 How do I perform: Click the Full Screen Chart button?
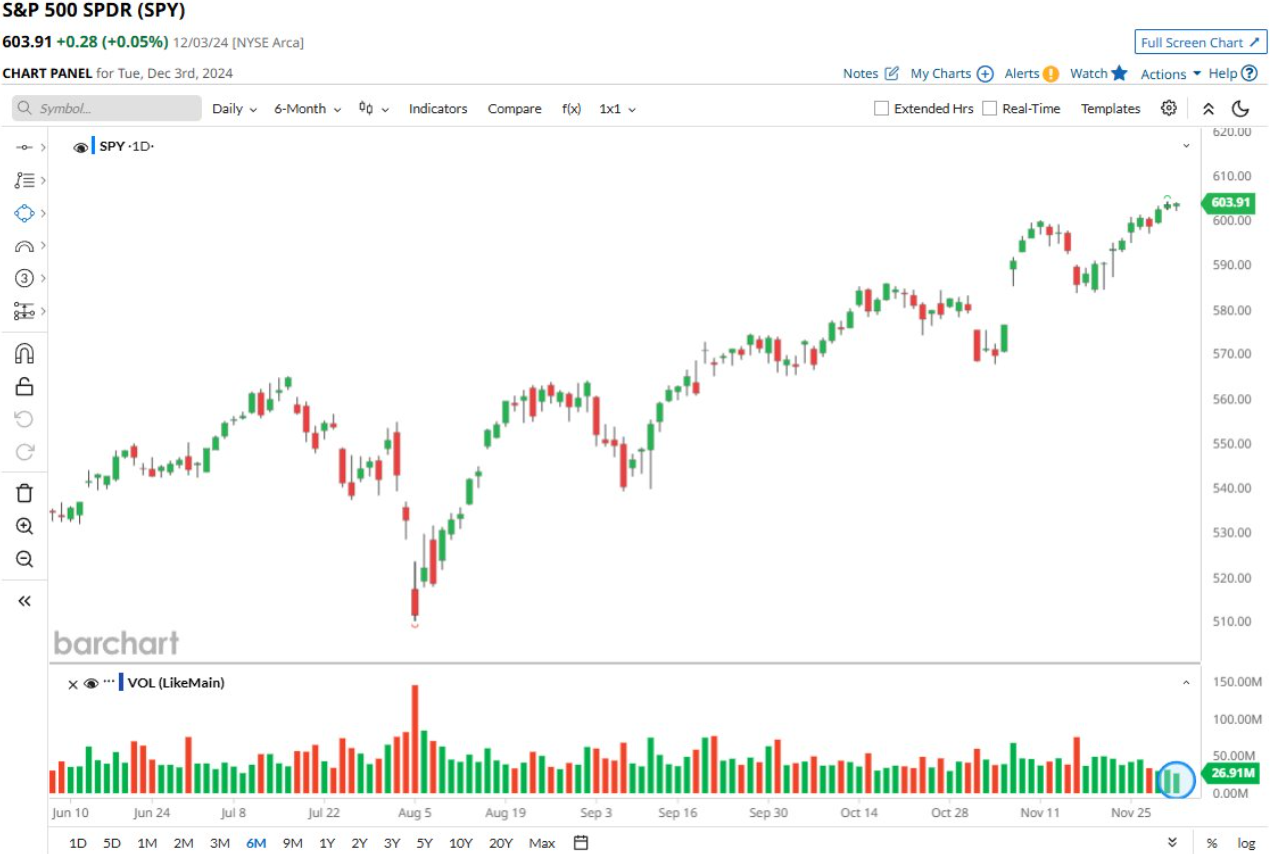click(1200, 43)
